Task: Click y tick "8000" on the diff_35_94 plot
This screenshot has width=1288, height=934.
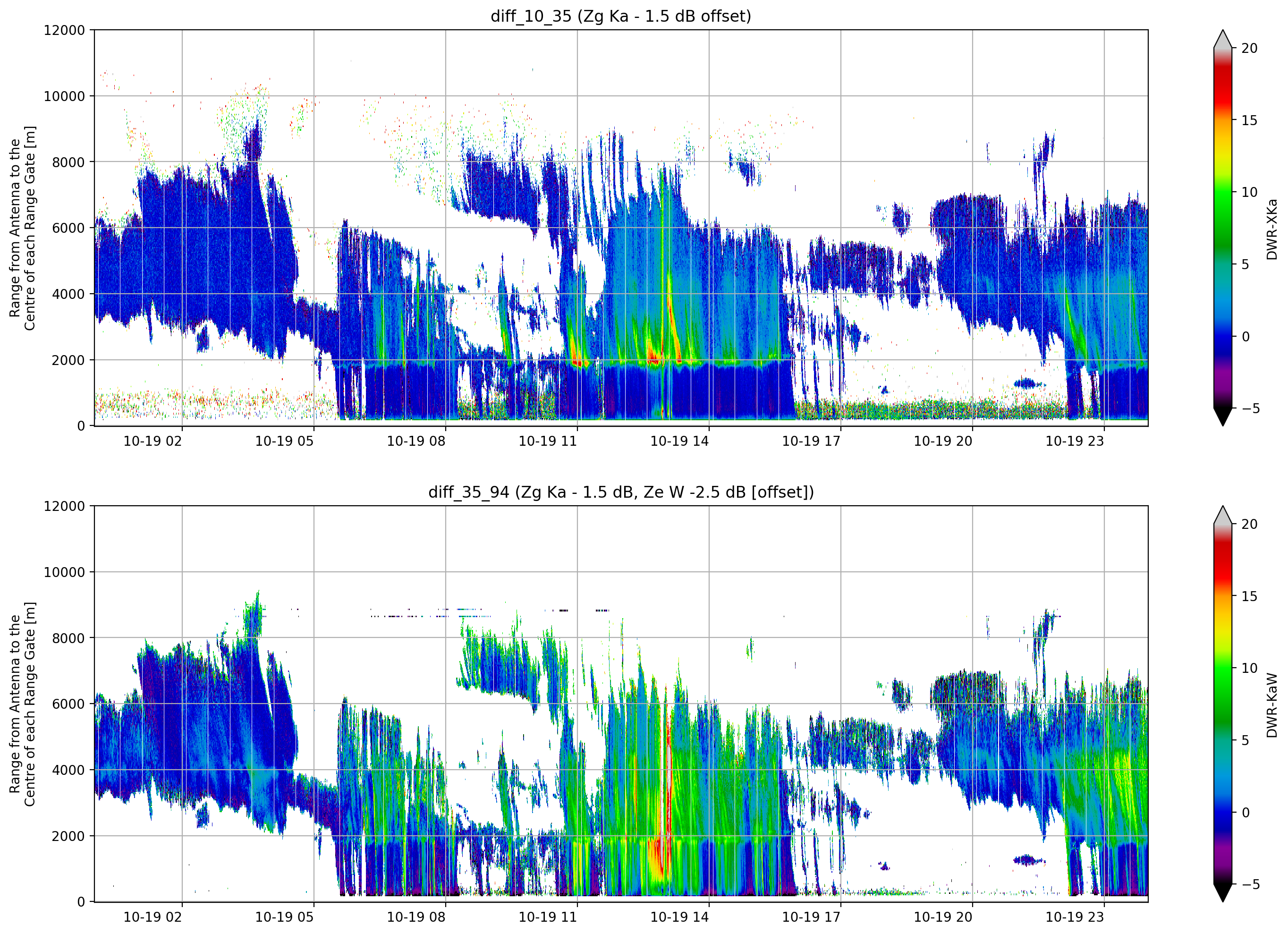Action: click(68, 638)
